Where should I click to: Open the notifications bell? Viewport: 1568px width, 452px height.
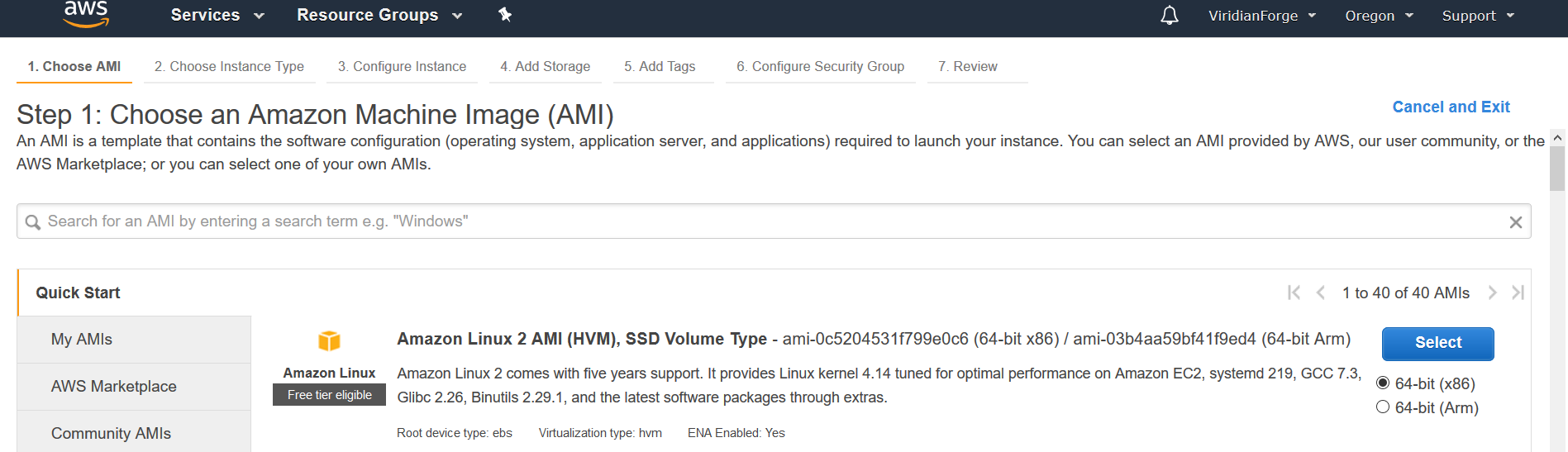point(1169,15)
